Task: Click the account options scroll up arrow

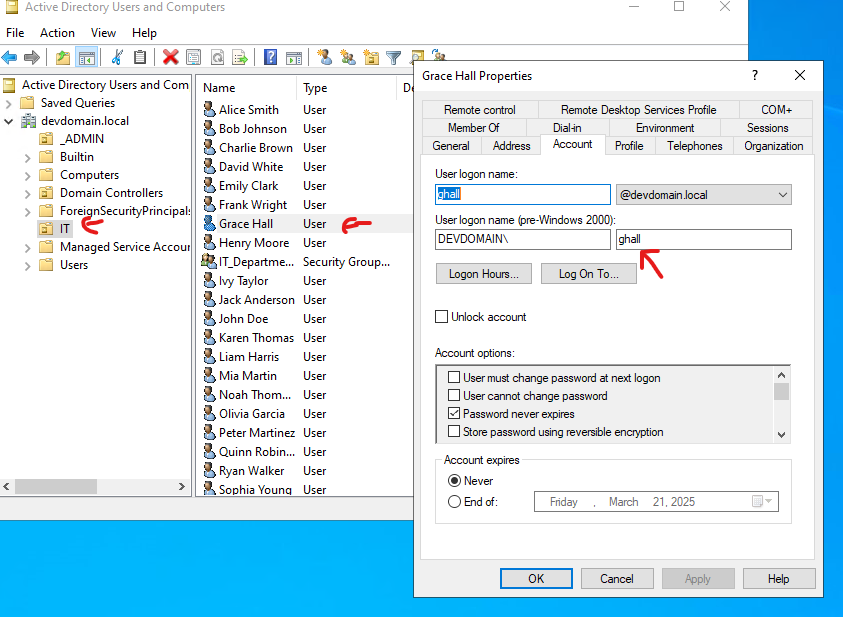Action: point(782,375)
